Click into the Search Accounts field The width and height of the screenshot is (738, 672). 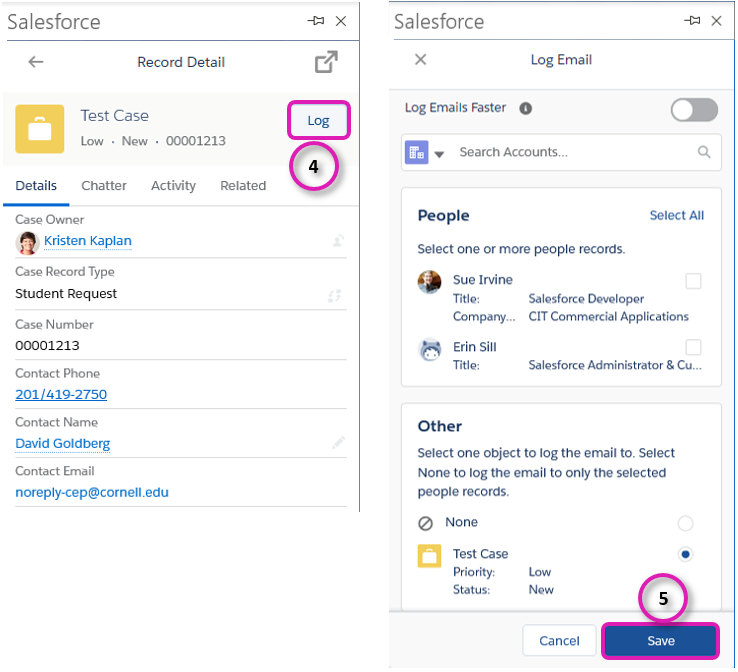pyautogui.click(x=570, y=152)
